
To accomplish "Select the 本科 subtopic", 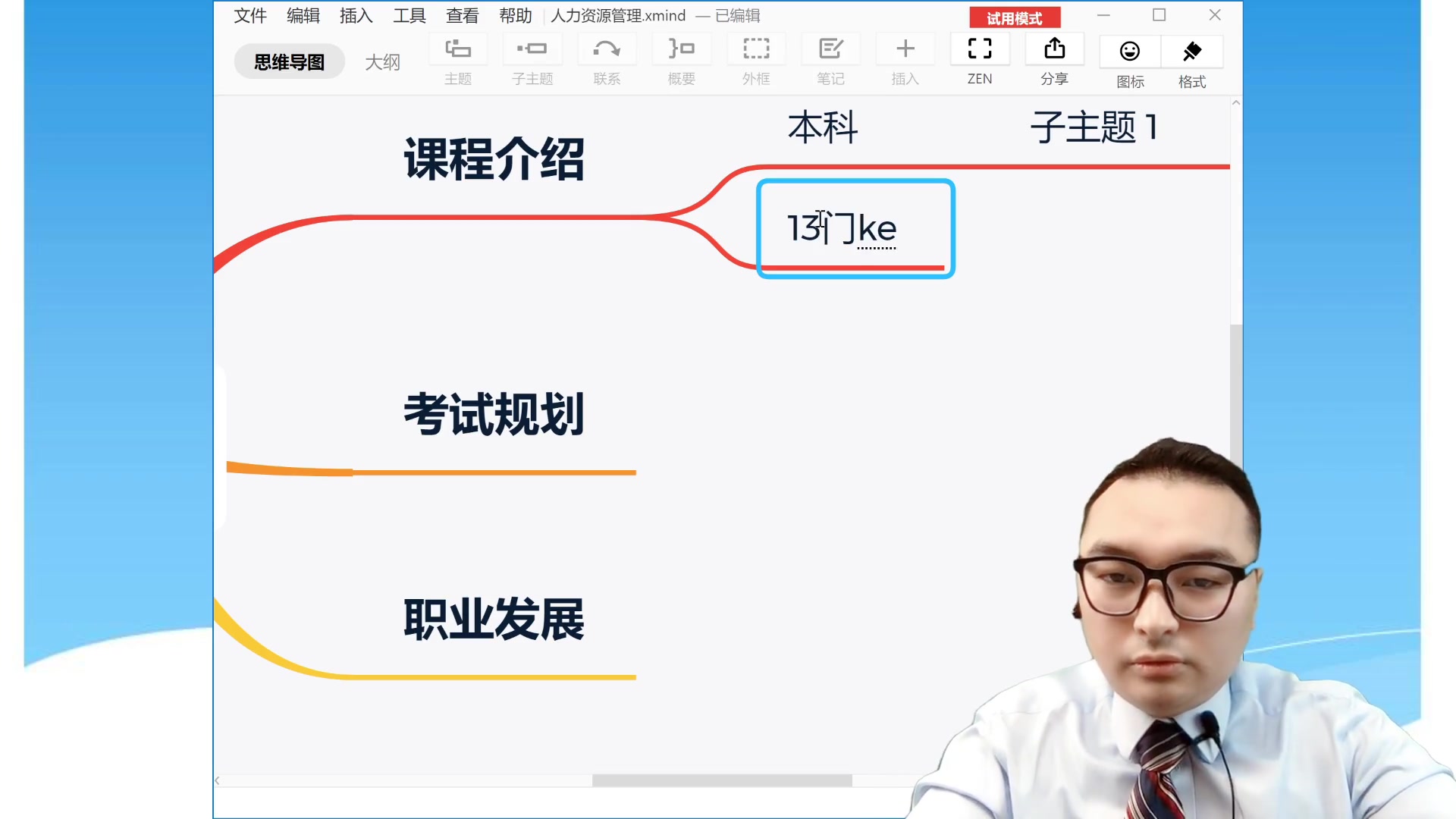I will pyautogui.click(x=823, y=127).
